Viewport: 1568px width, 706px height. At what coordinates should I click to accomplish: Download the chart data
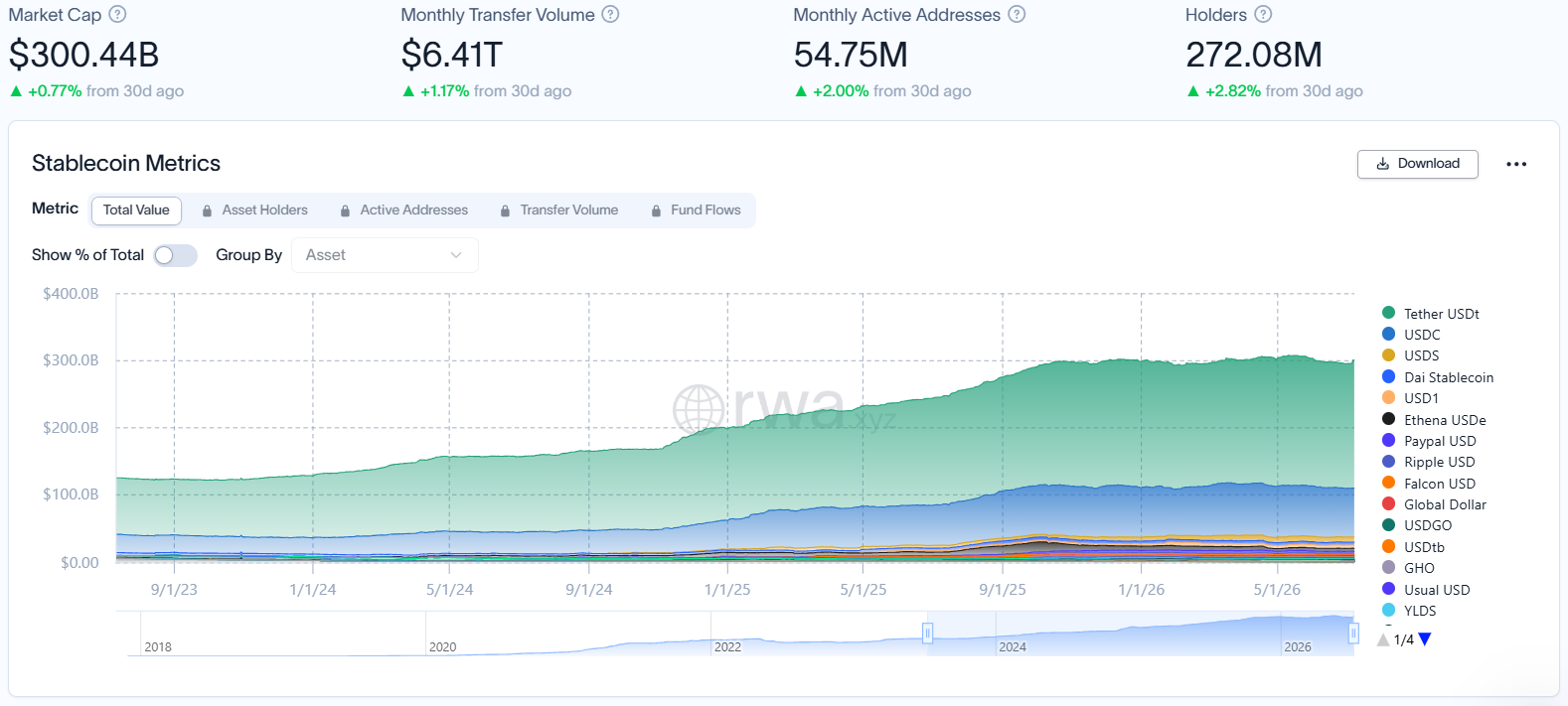point(1418,164)
